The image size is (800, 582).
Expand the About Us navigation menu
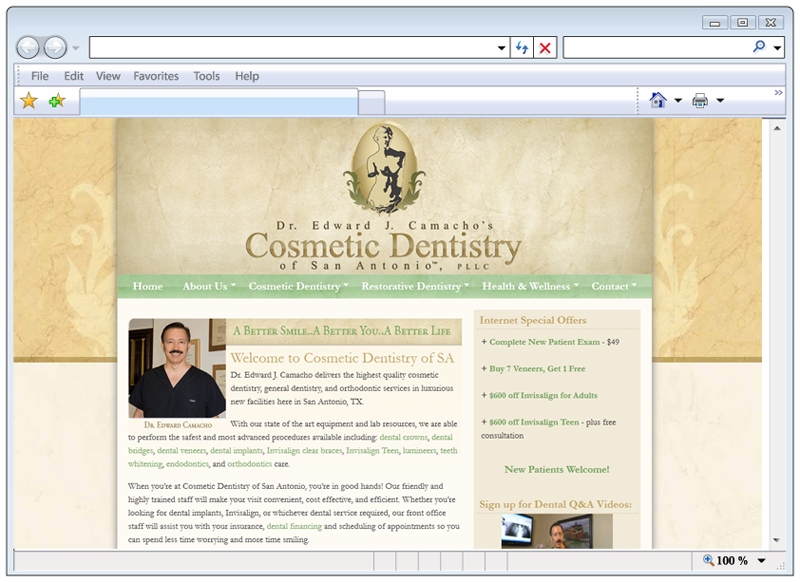coord(209,286)
